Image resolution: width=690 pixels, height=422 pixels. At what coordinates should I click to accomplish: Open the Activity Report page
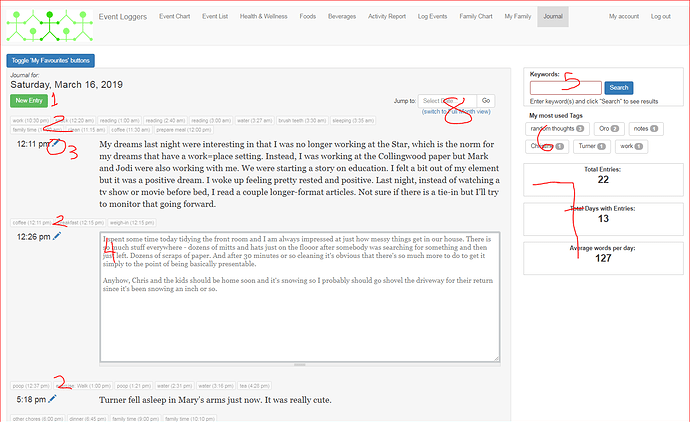tap(387, 16)
